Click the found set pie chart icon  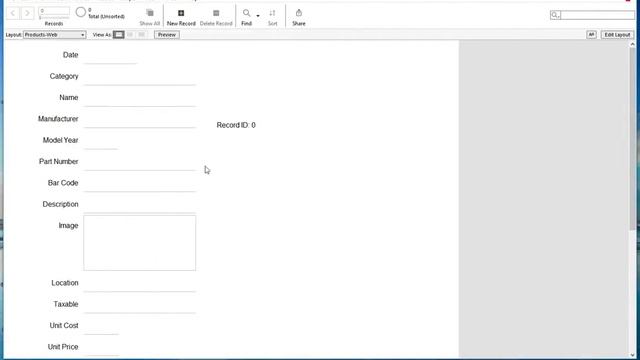[81, 13]
